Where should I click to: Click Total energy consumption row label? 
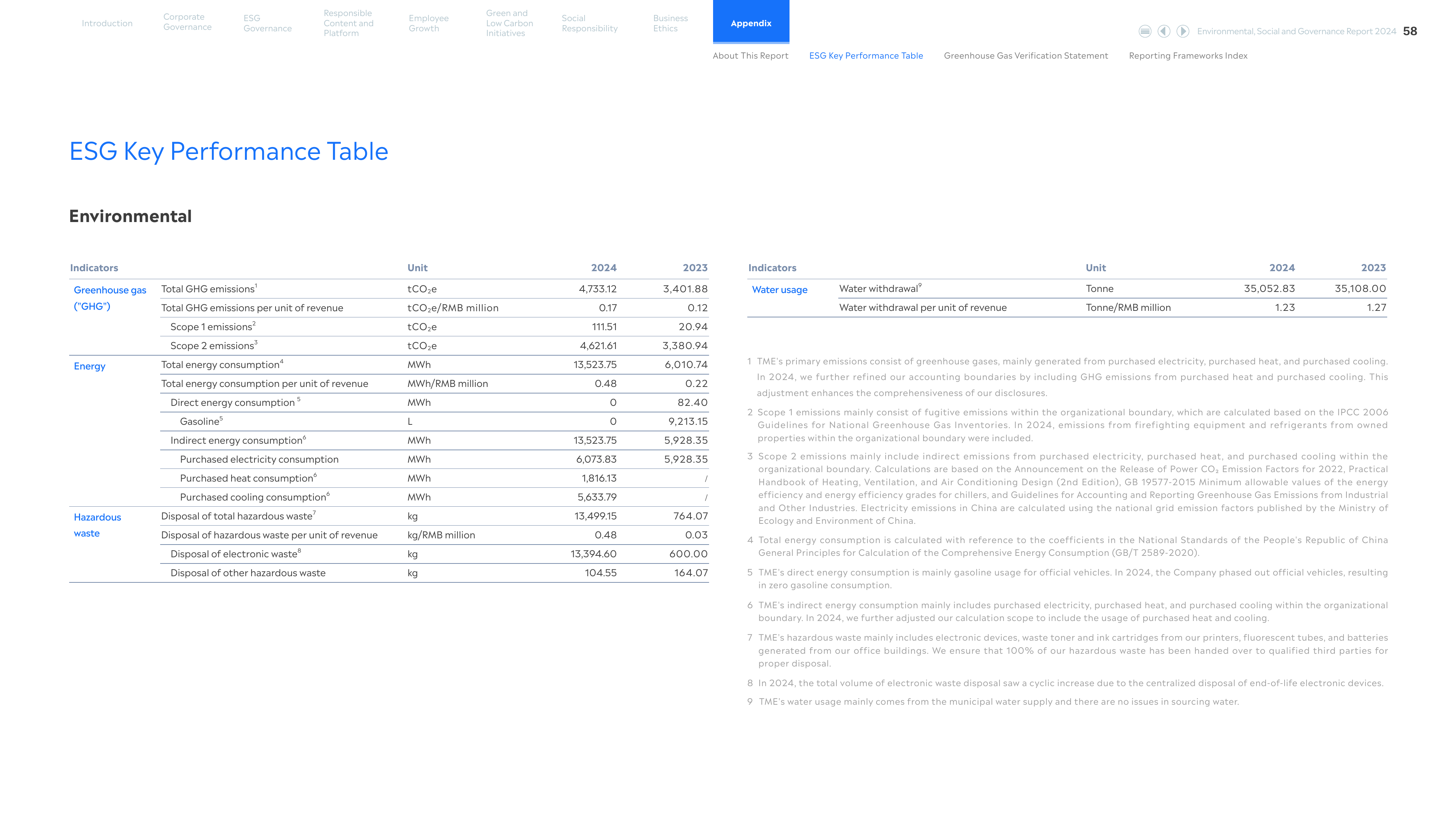pyautogui.click(x=222, y=365)
